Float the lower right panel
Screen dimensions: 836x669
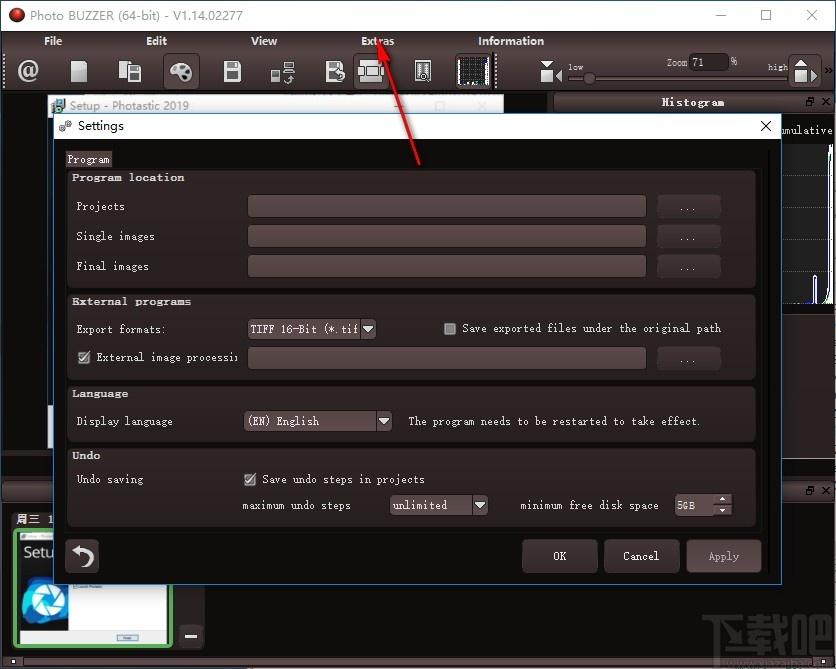810,490
